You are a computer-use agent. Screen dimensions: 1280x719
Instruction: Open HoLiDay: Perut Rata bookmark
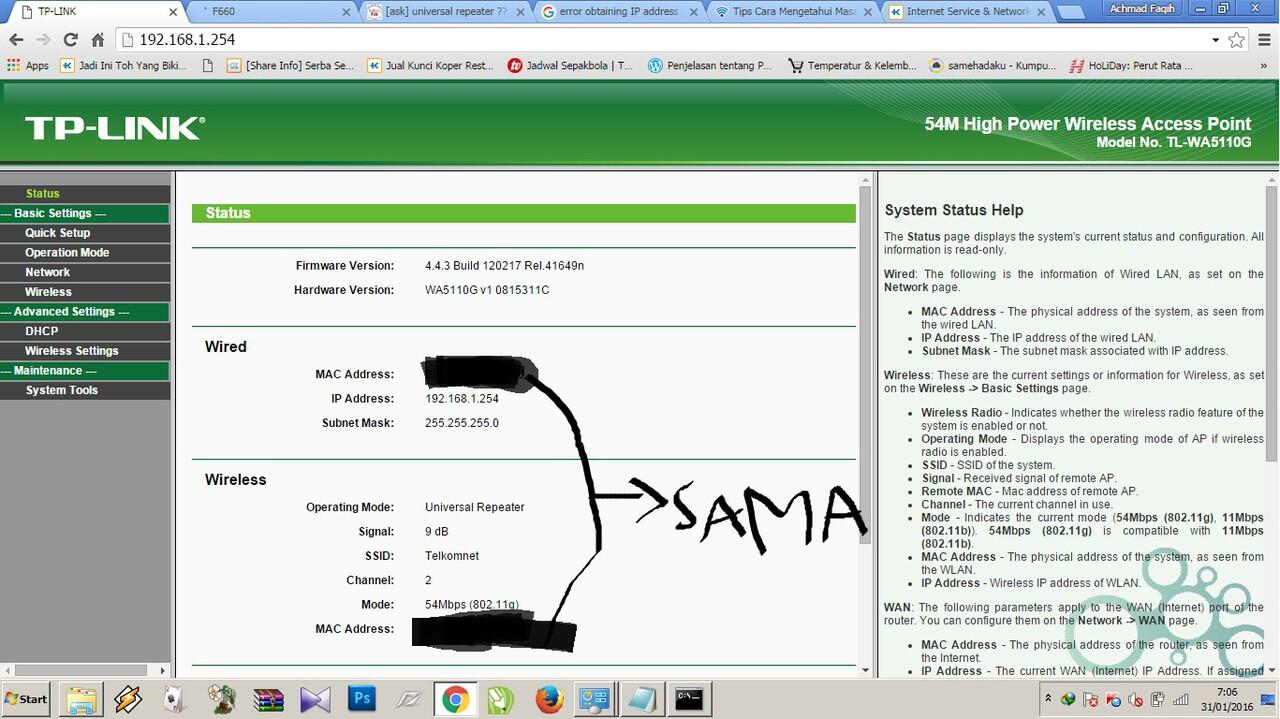(x=1131, y=66)
